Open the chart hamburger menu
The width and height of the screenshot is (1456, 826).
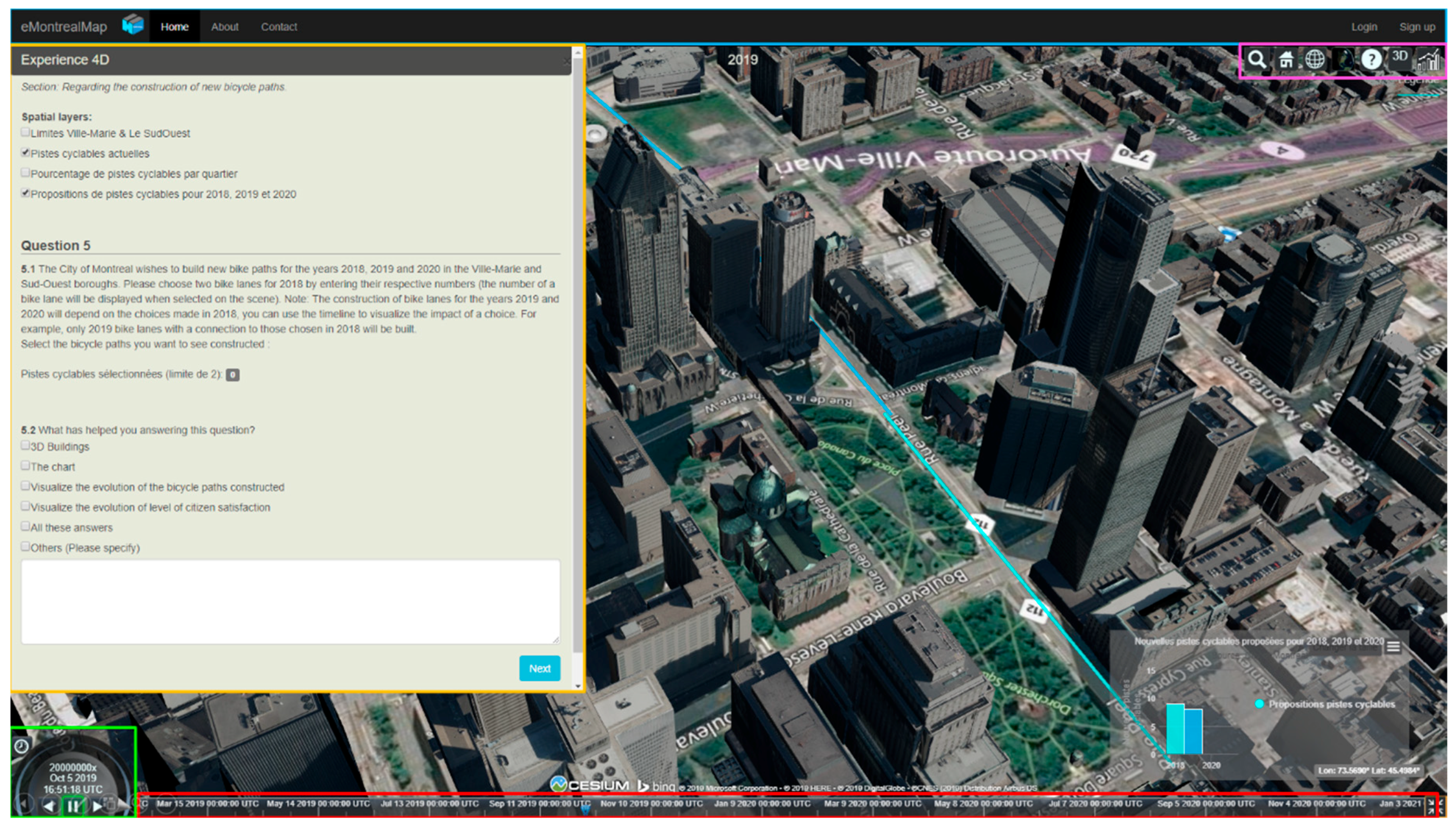point(1393,646)
